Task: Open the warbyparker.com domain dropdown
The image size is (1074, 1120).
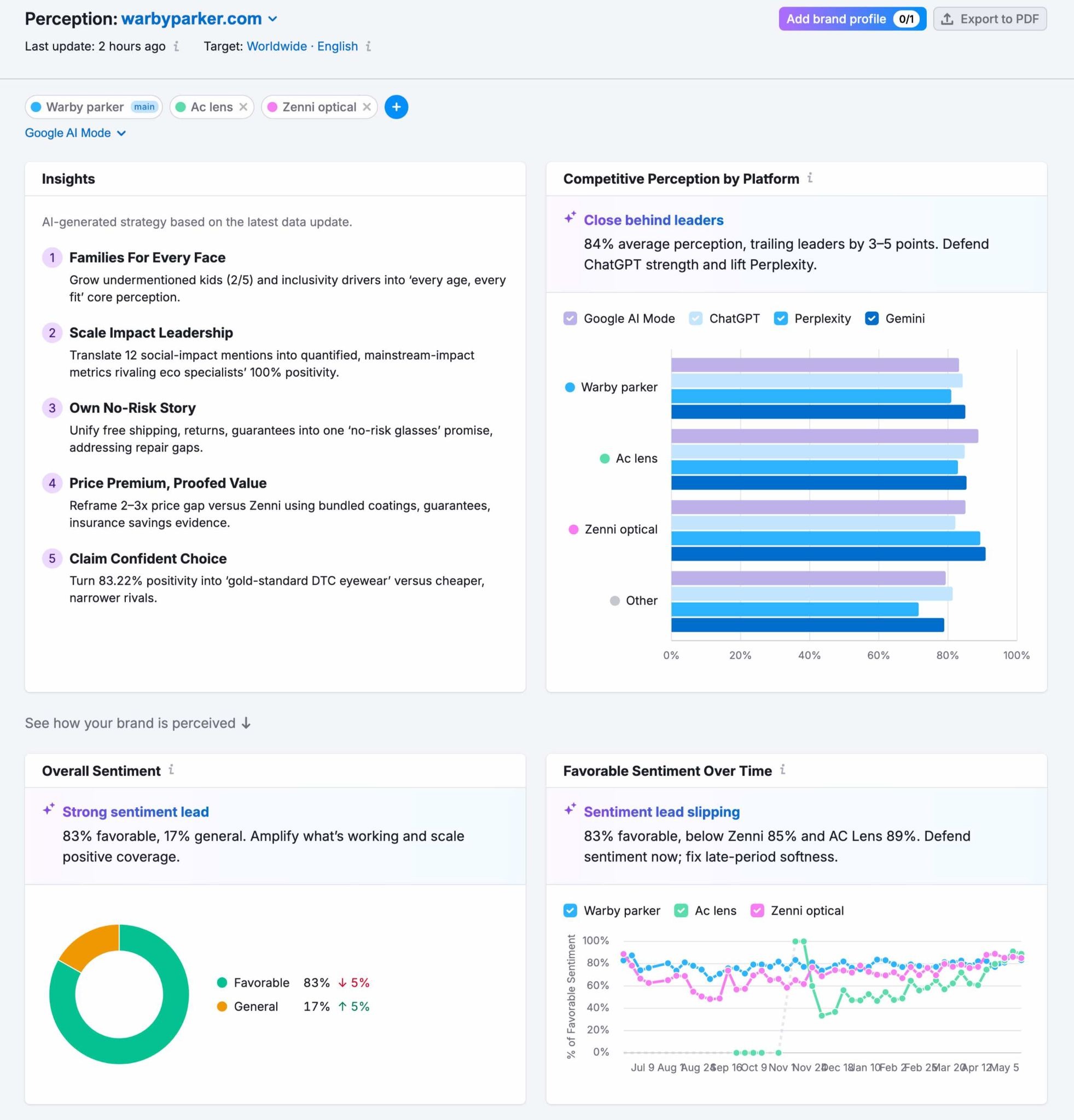Action: pyautogui.click(x=199, y=19)
